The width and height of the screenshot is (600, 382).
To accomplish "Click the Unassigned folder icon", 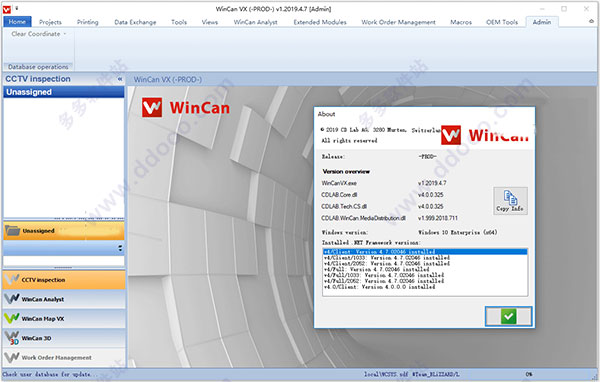I will (x=13, y=231).
